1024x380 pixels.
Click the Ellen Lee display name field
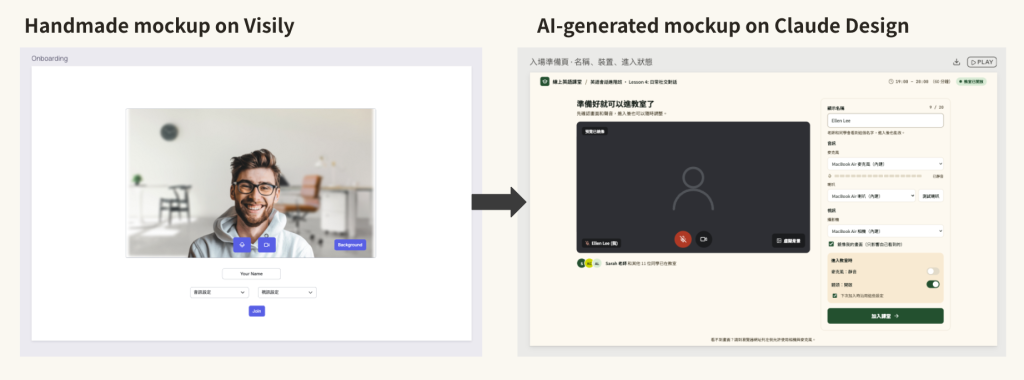click(x=885, y=121)
